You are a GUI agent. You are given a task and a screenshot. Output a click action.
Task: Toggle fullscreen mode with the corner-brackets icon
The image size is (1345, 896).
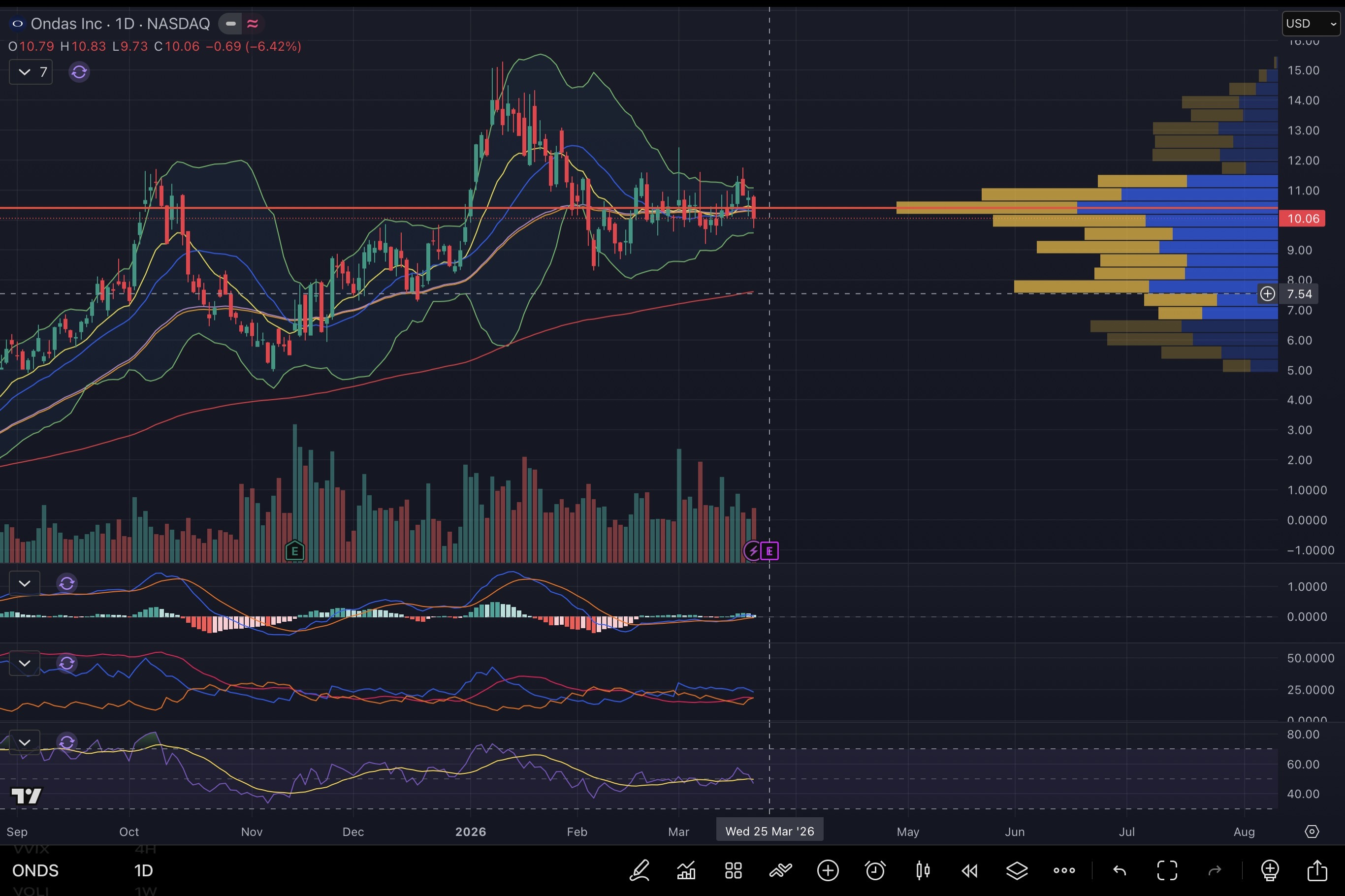tap(1167, 870)
